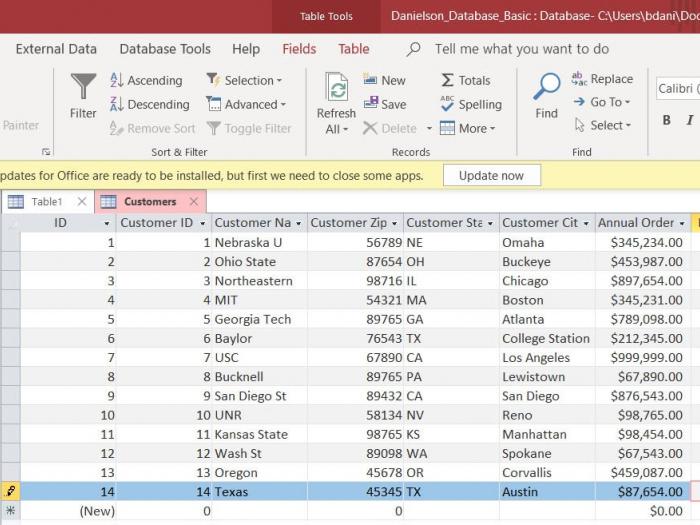Open the Go To dropdown

tap(602, 102)
